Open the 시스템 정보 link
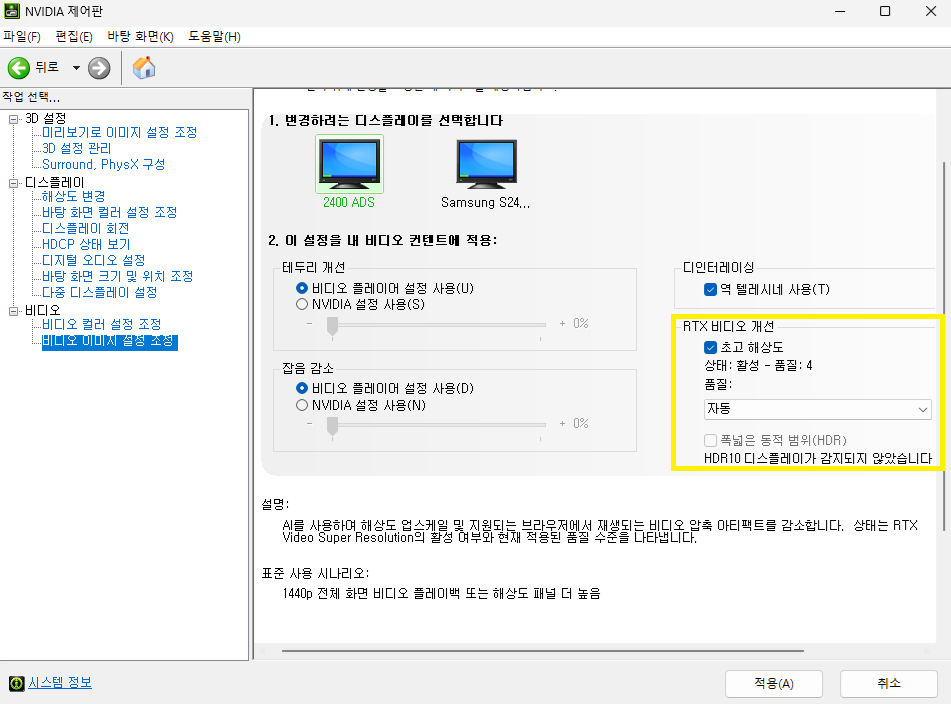 click(x=60, y=682)
